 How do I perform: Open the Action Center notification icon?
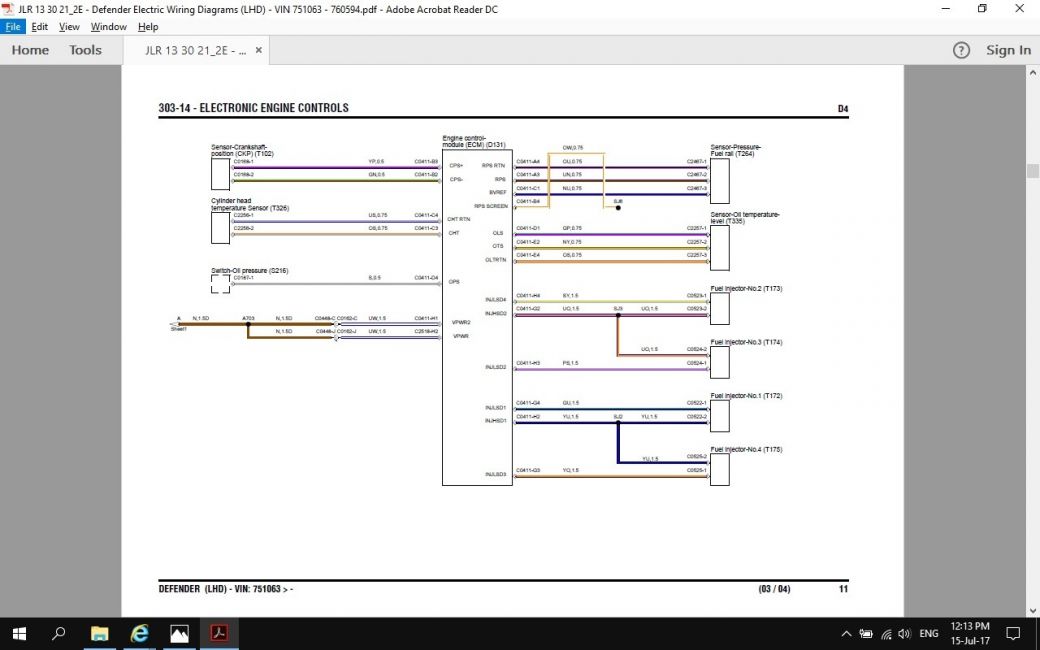(1013, 633)
